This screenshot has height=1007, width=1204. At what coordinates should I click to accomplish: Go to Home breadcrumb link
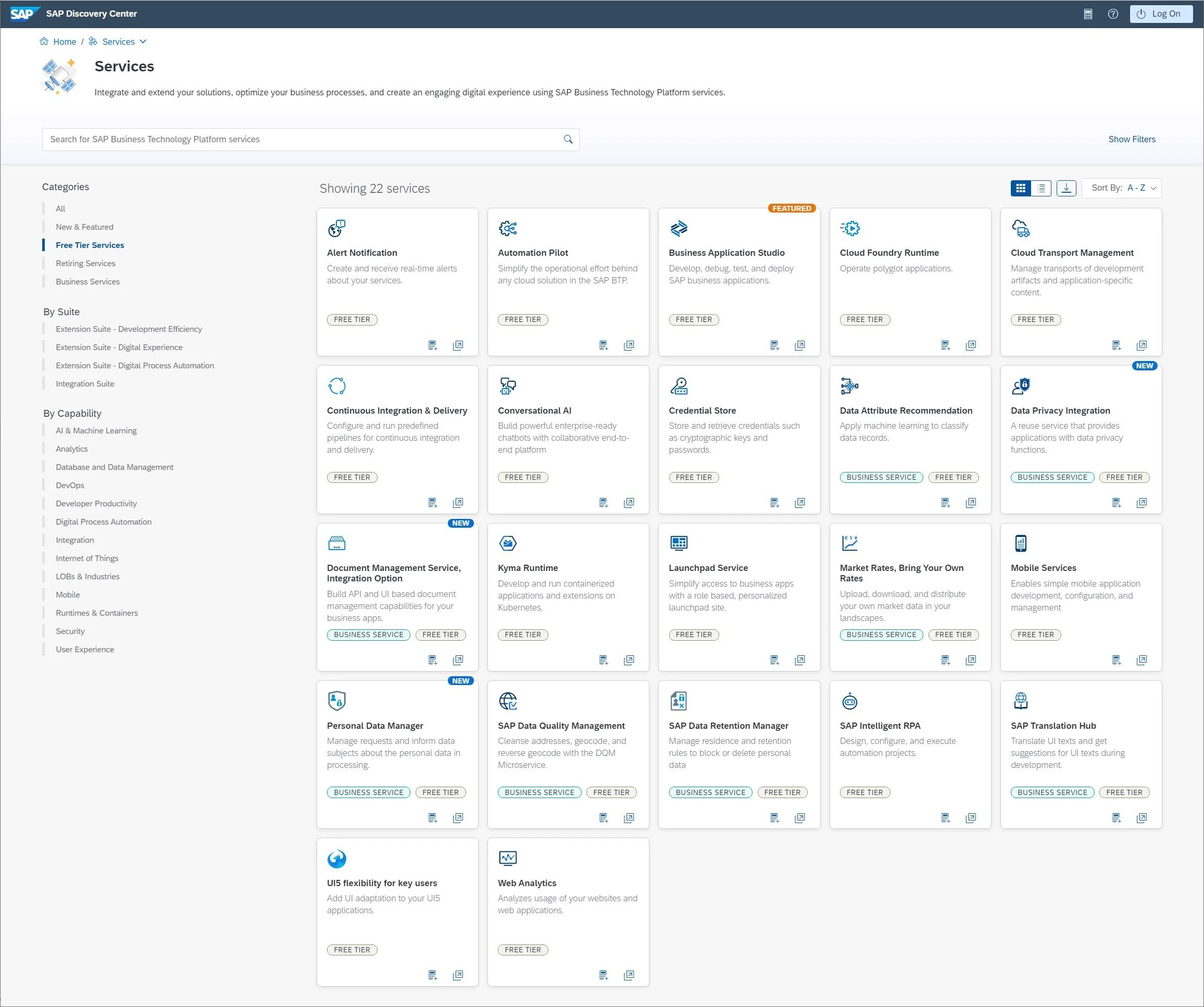pyautogui.click(x=64, y=42)
